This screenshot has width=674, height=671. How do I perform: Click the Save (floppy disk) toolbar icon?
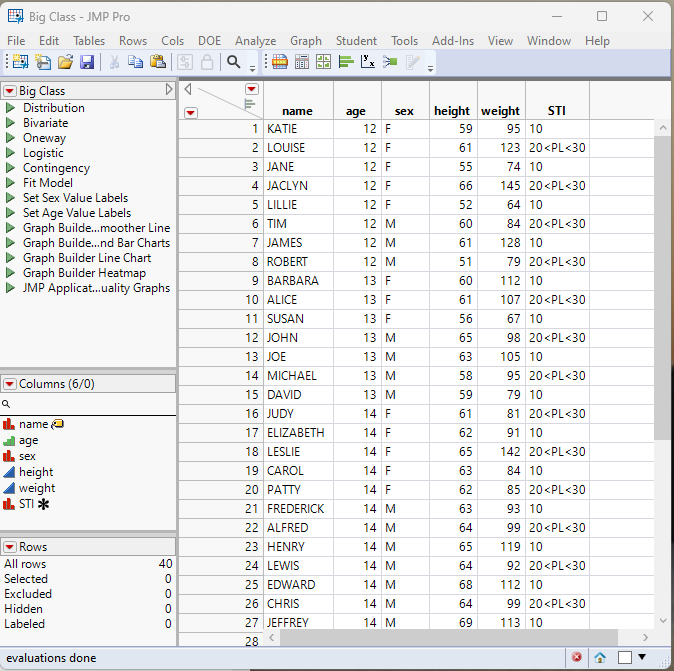point(87,62)
